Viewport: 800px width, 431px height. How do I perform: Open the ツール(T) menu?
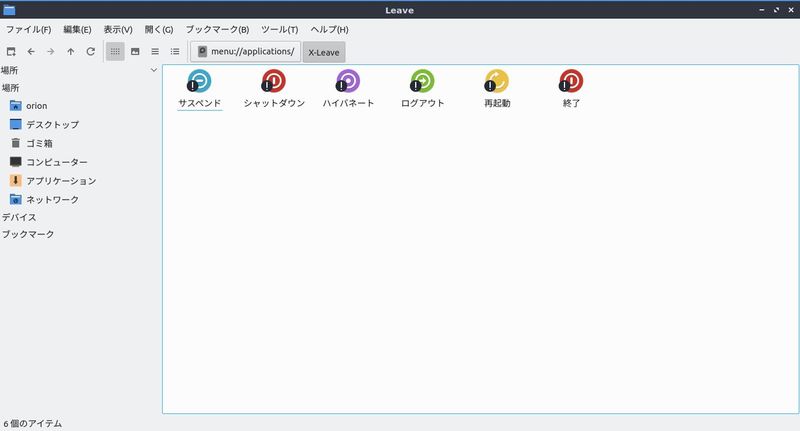279,29
